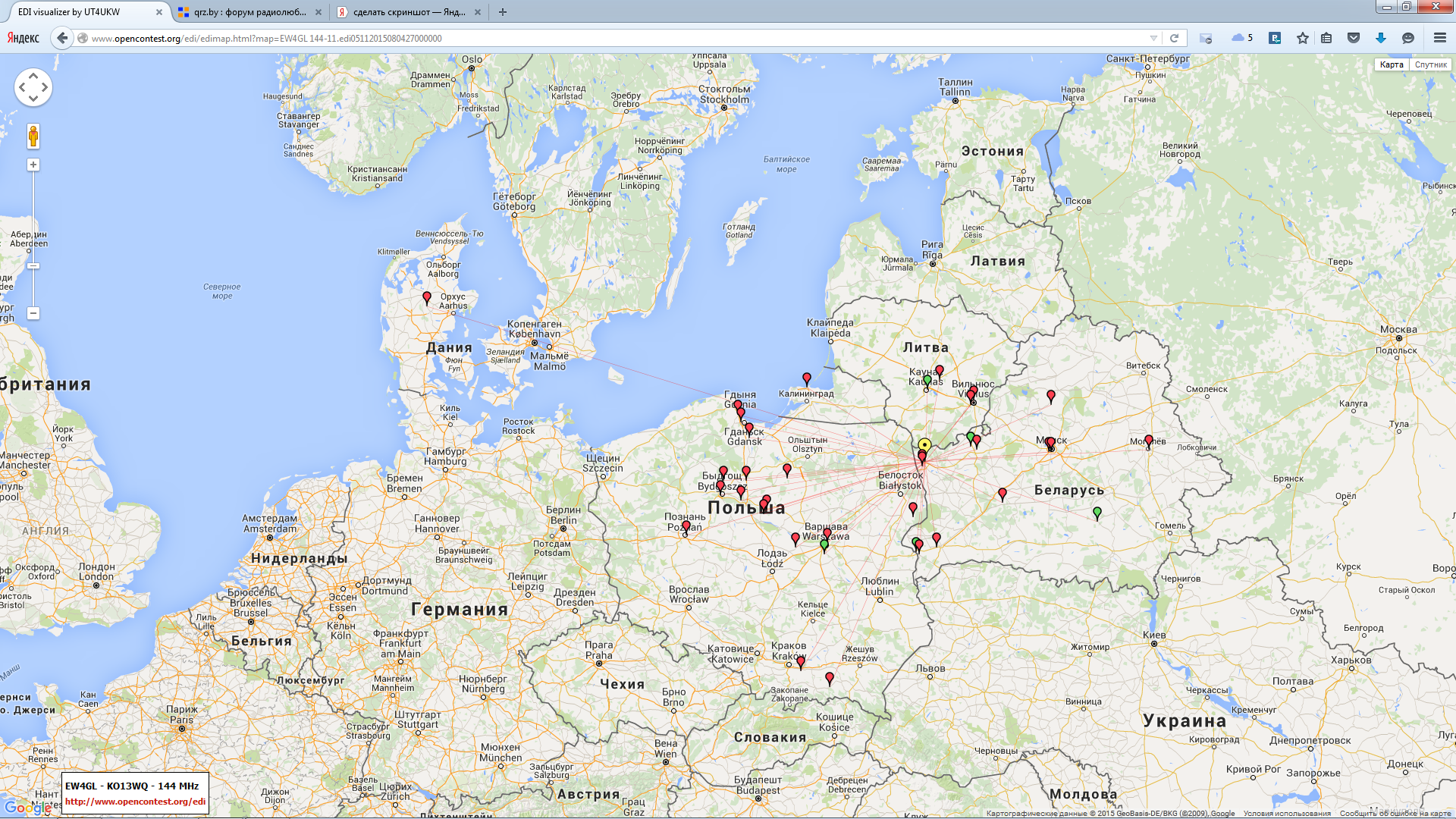The width and height of the screenshot is (1456, 819).
Task: Select the Street View pegman icon
Action: click(33, 136)
